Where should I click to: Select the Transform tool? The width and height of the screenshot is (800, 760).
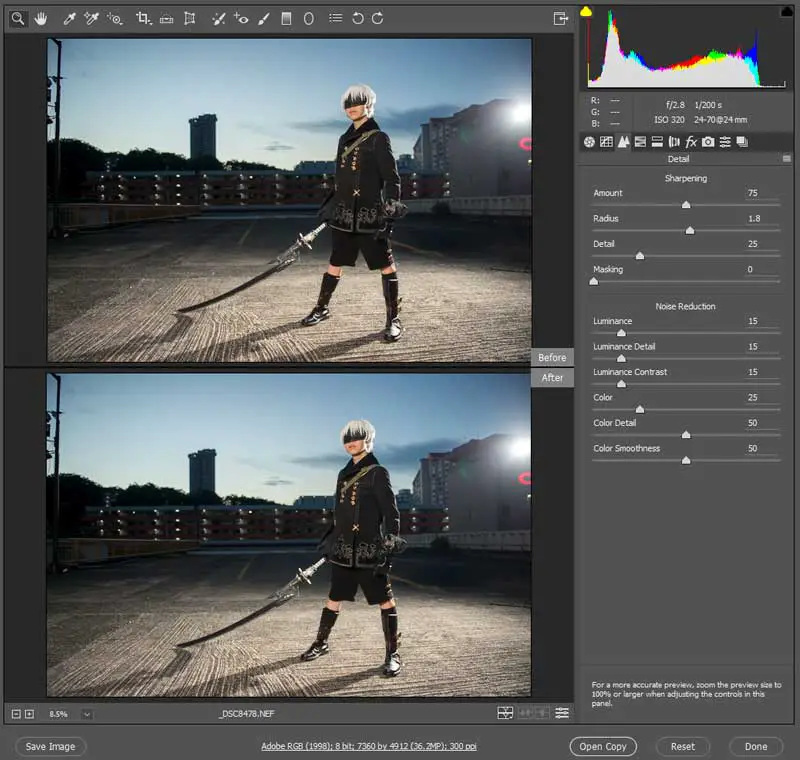click(189, 19)
